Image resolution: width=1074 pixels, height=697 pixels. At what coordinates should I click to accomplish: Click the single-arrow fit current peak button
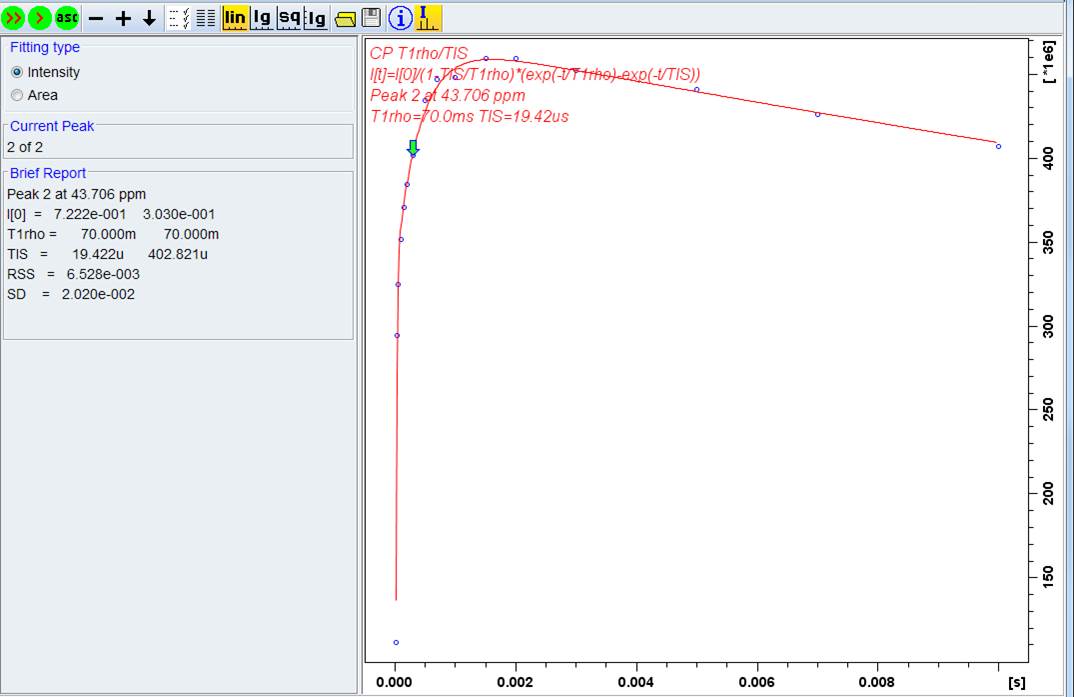click(x=40, y=18)
